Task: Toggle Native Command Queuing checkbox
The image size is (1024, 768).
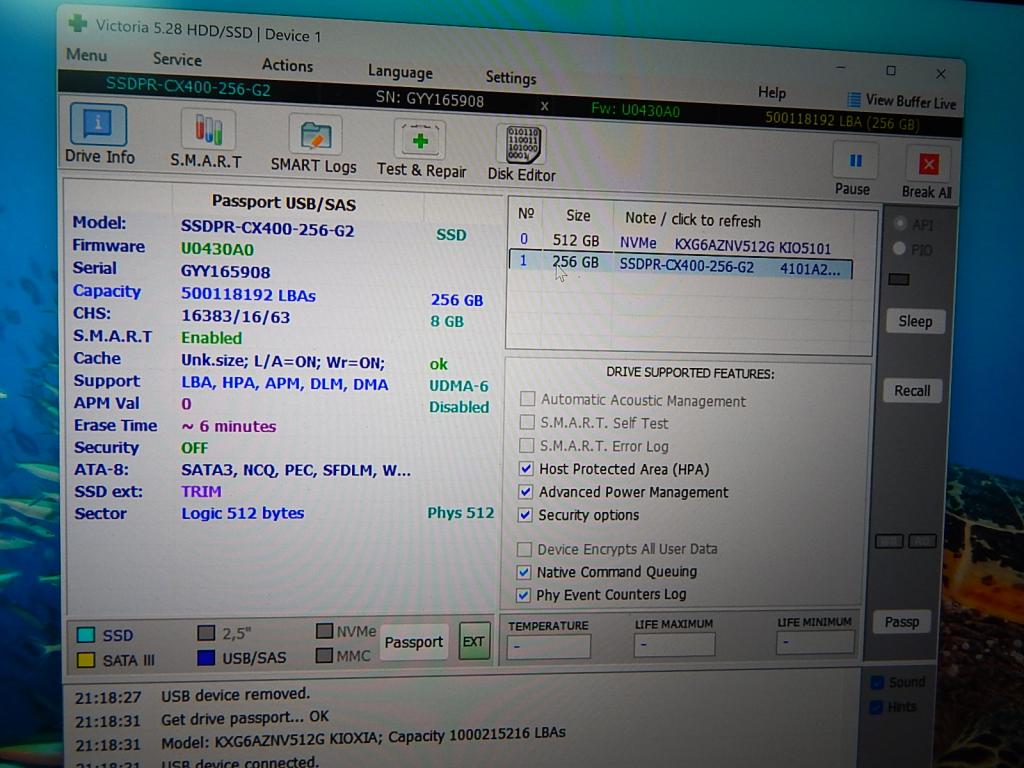Action: coord(524,572)
